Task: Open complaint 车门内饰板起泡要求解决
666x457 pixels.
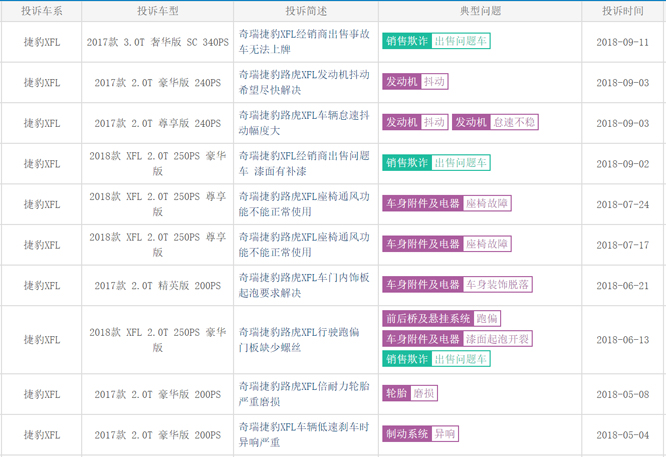Action: (304, 285)
